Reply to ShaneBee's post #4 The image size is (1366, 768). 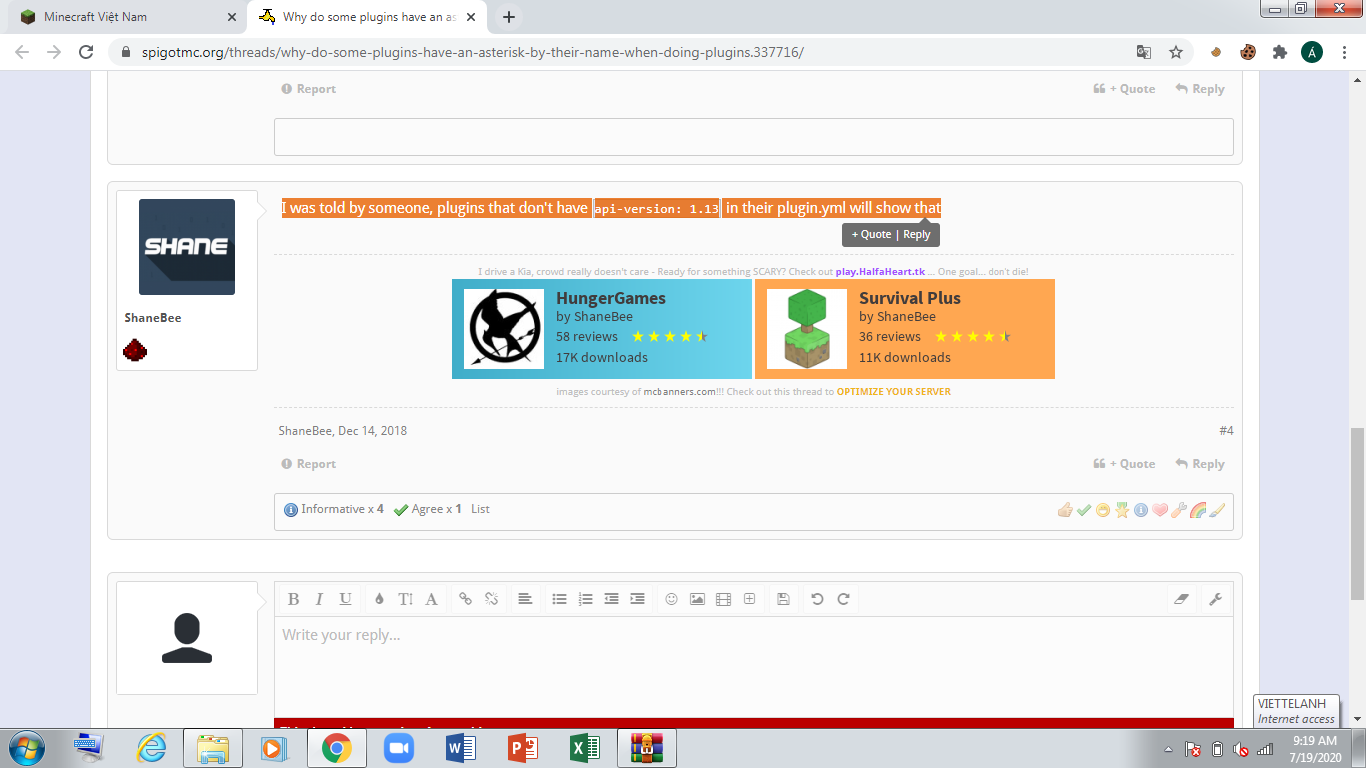(1200, 464)
